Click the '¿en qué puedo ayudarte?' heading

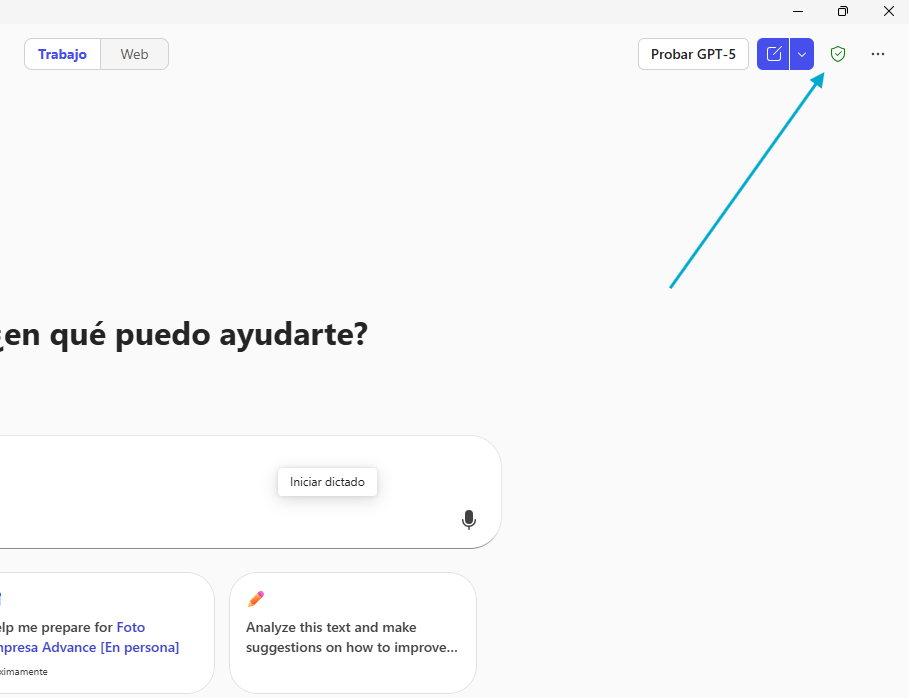(185, 334)
